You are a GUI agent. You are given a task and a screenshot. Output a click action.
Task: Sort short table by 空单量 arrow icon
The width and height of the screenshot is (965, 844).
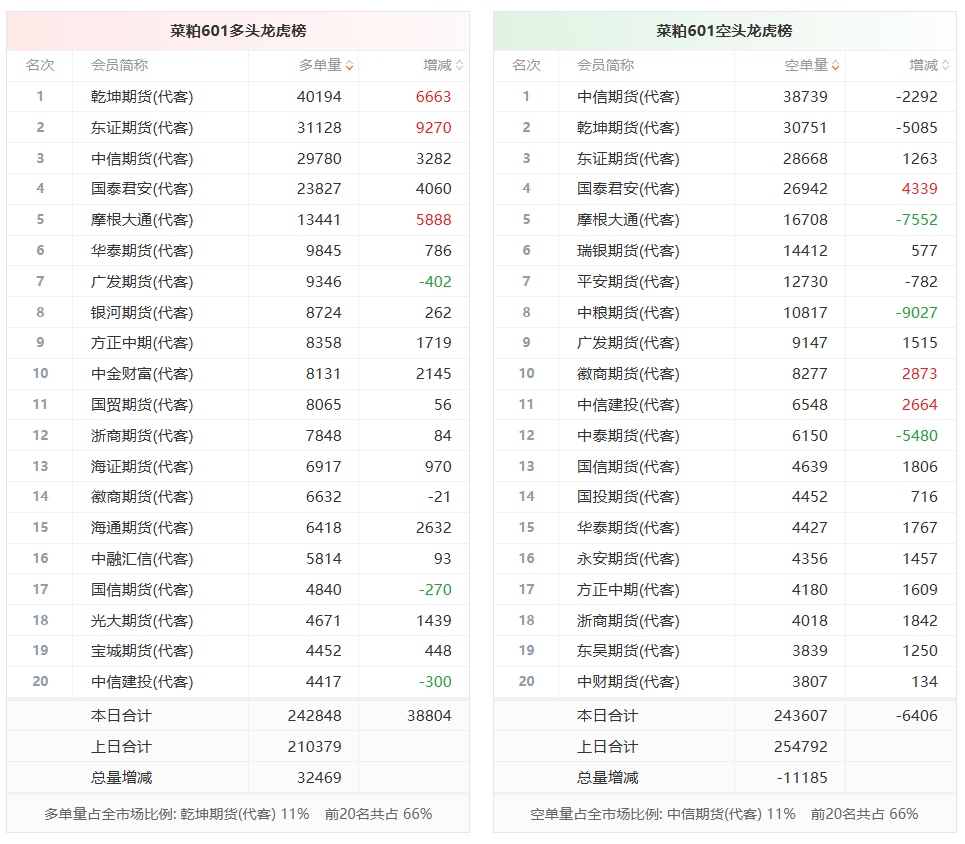pos(836,66)
